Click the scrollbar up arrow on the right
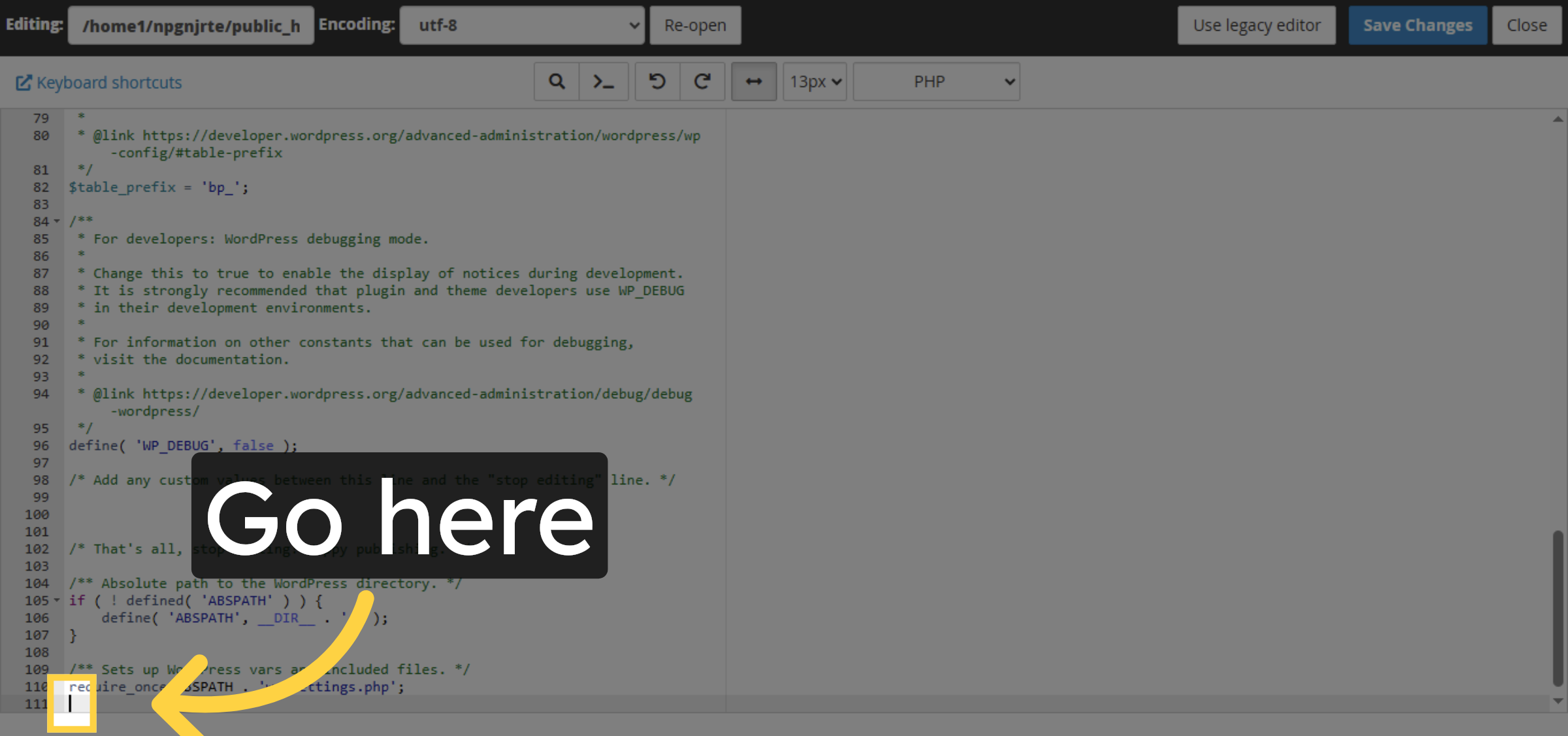The height and width of the screenshot is (736, 1568). [x=1557, y=118]
